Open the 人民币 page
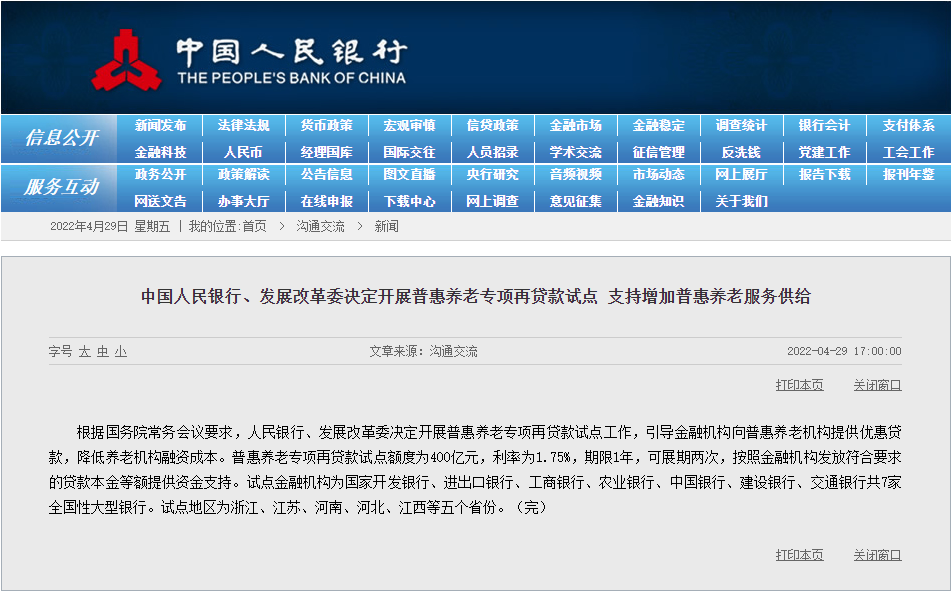The image size is (952, 591). [243, 152]
